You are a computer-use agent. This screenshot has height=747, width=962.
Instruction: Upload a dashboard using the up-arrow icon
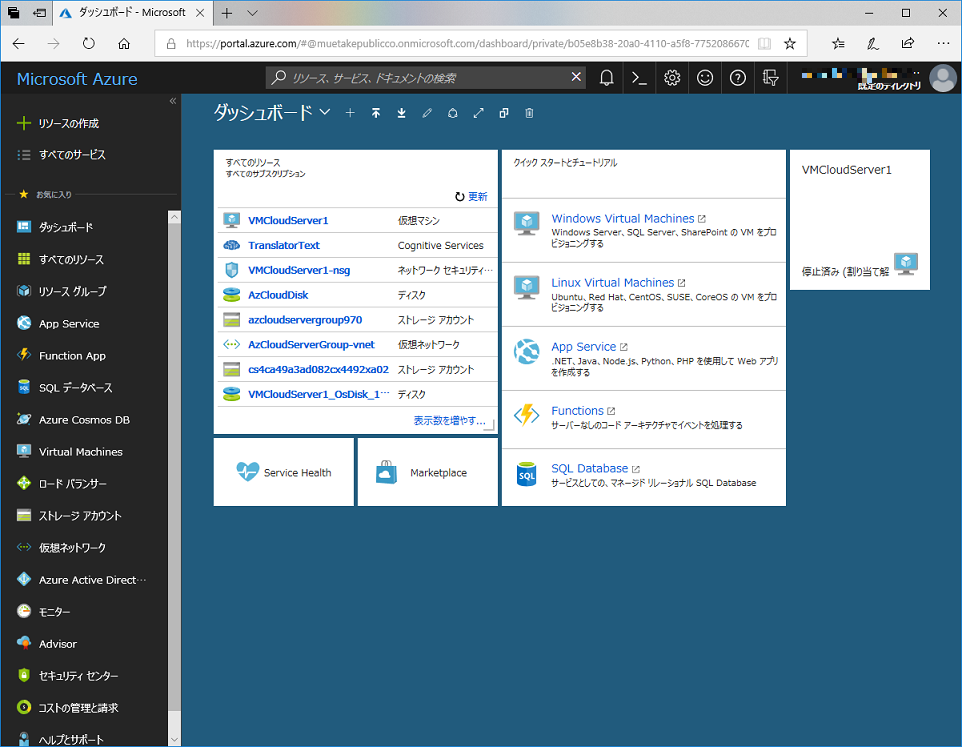coord(375,113)
